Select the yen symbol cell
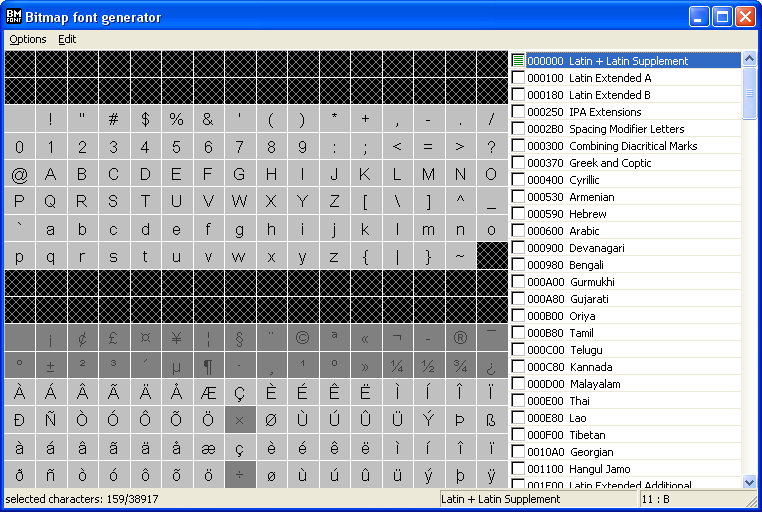This screenshot has width=762, height=512. point(176,338)
